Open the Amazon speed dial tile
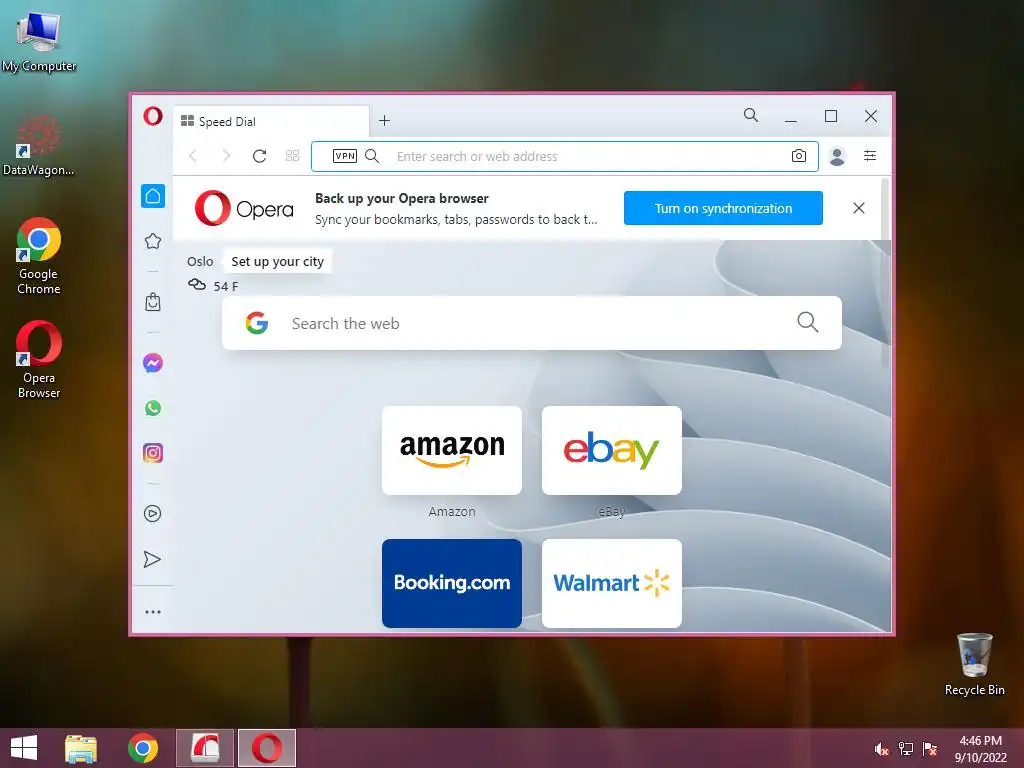The height and width of the screenshot is (768, 1024). pos(452,451)
